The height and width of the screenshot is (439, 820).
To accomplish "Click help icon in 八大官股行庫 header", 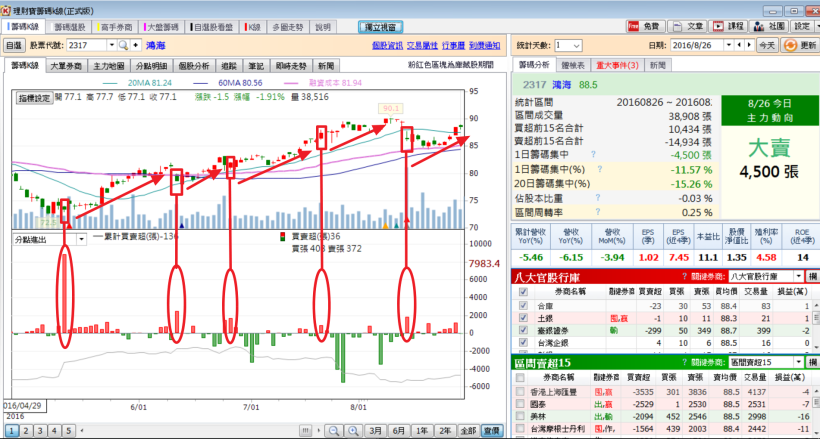I will 684,276.
